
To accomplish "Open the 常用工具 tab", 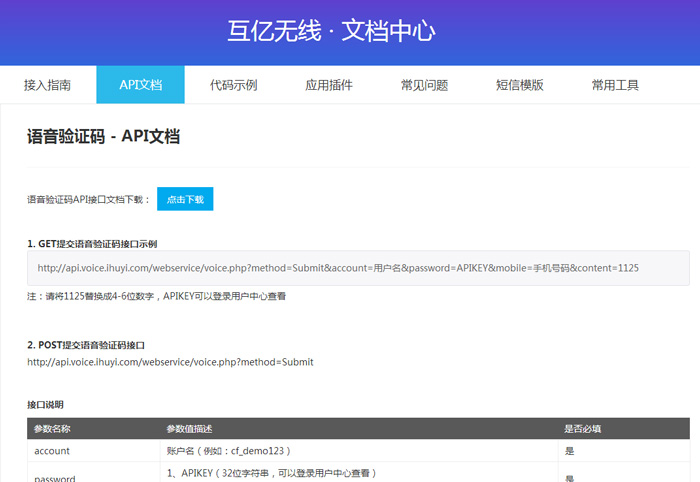I will [x=614, y=85].
